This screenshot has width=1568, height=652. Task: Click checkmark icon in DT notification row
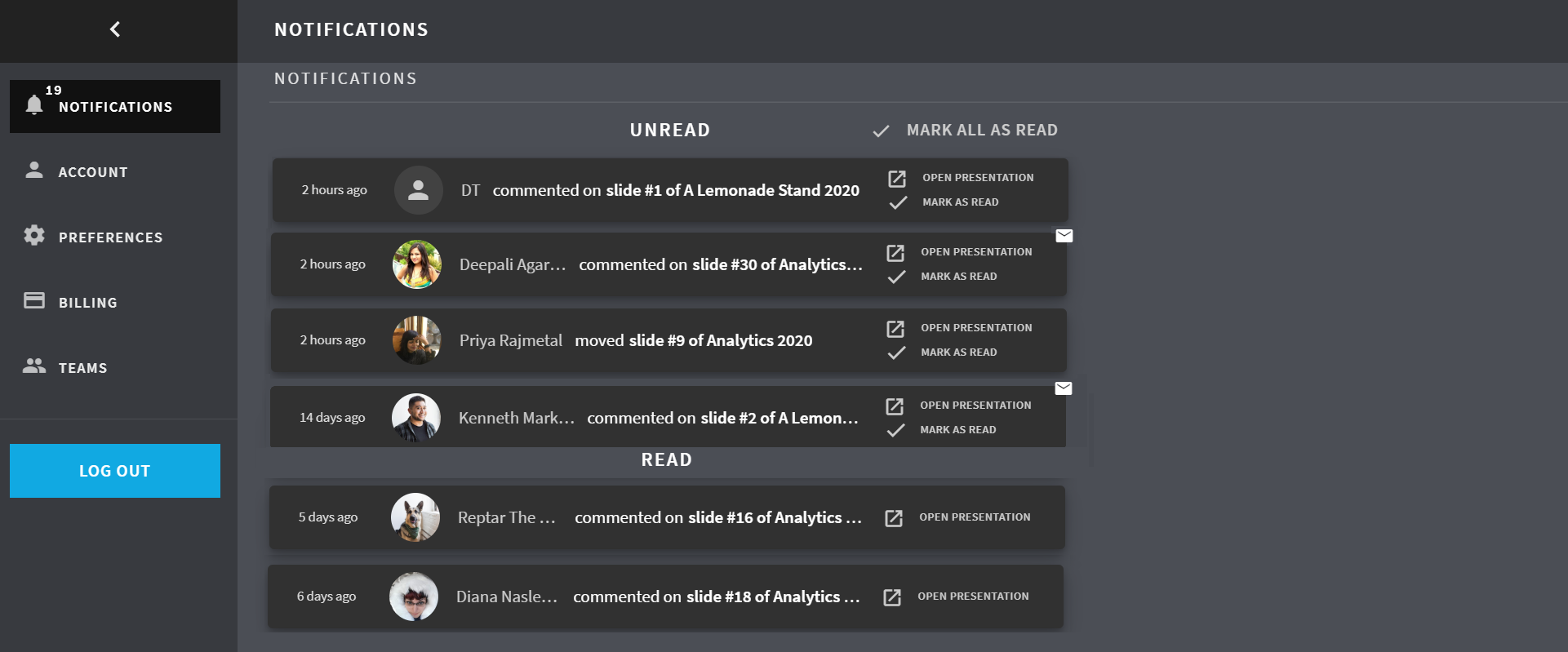tap(898, 202)
